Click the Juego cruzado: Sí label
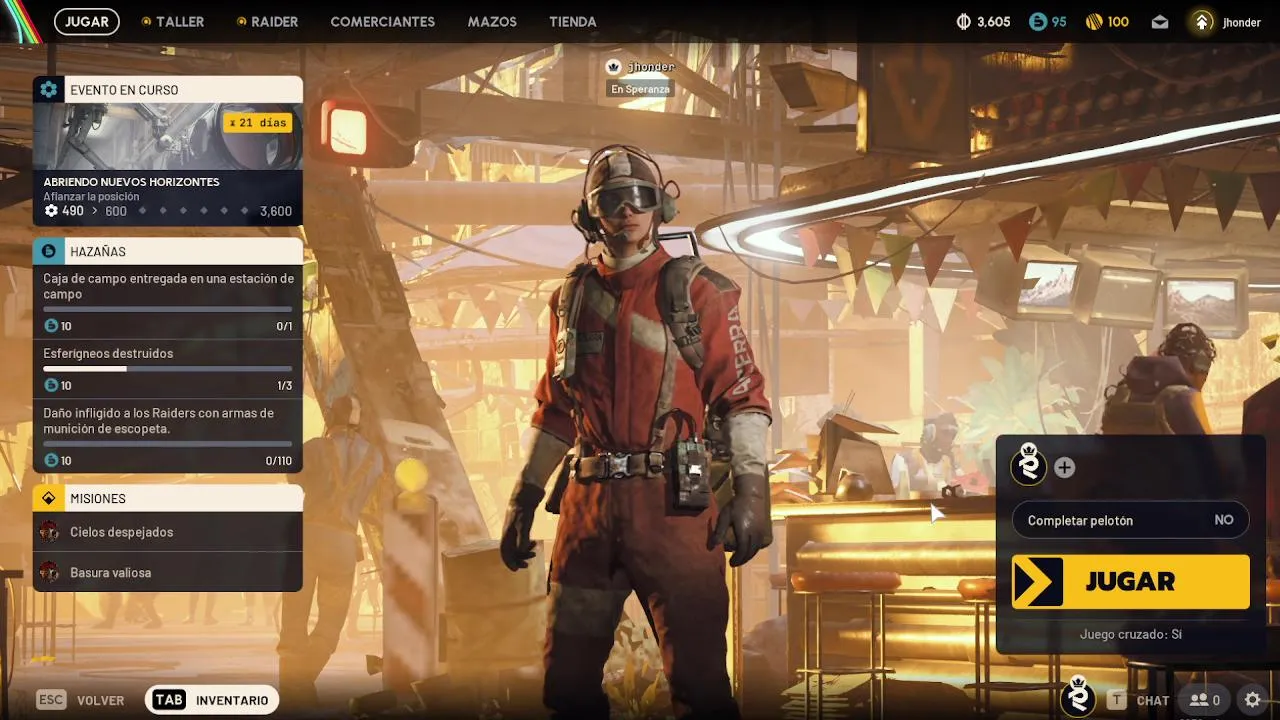 click(1130, 634)
